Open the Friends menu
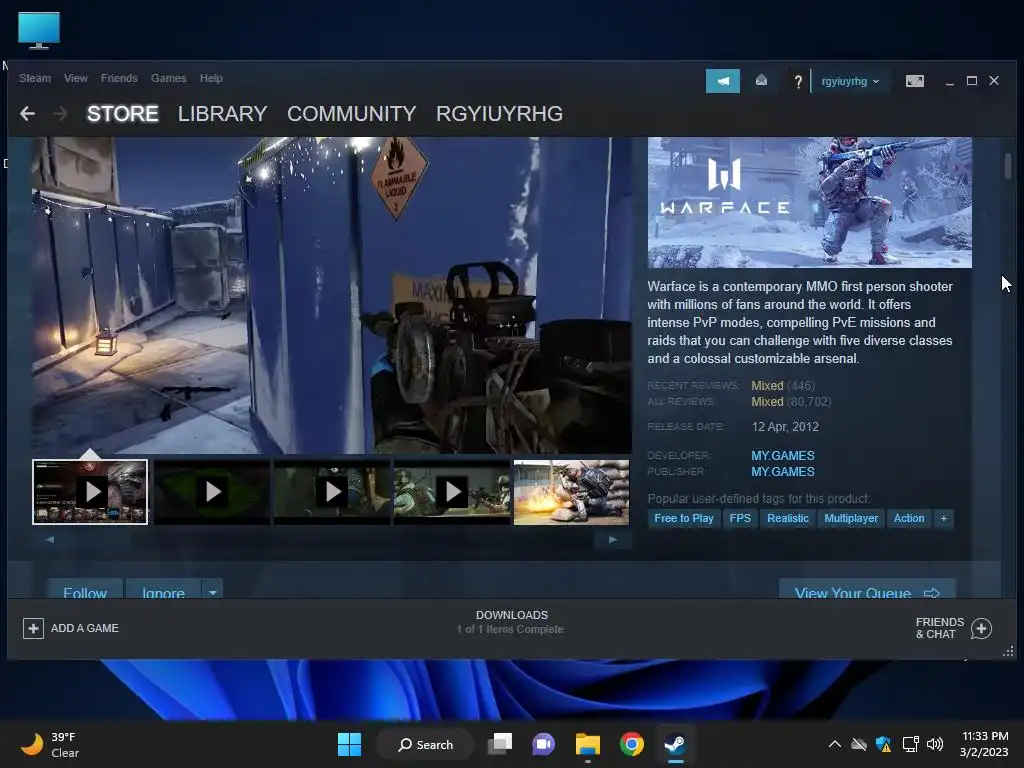This screenshot has height=768, width=1024. [x=119, y=78]
